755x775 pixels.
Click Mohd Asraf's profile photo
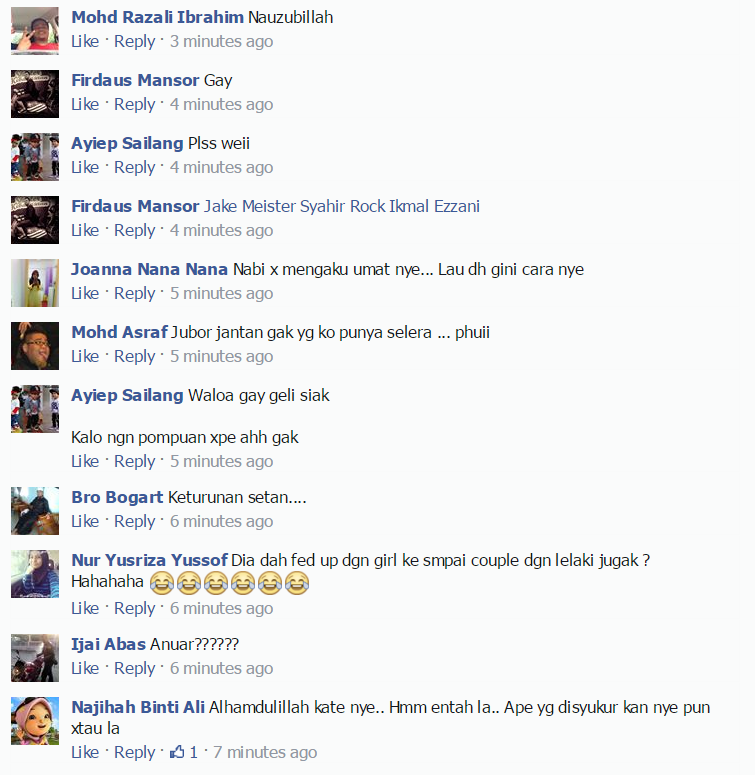coord(35,346)
